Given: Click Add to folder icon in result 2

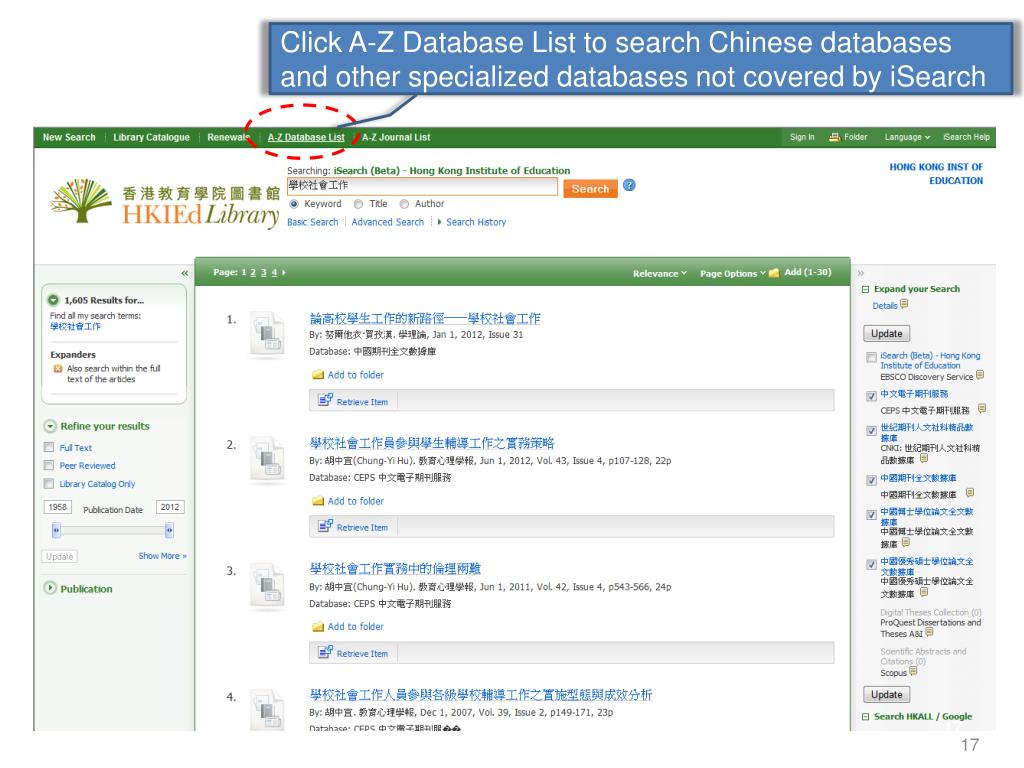Looking at the screenshot, I should [318, 501].
